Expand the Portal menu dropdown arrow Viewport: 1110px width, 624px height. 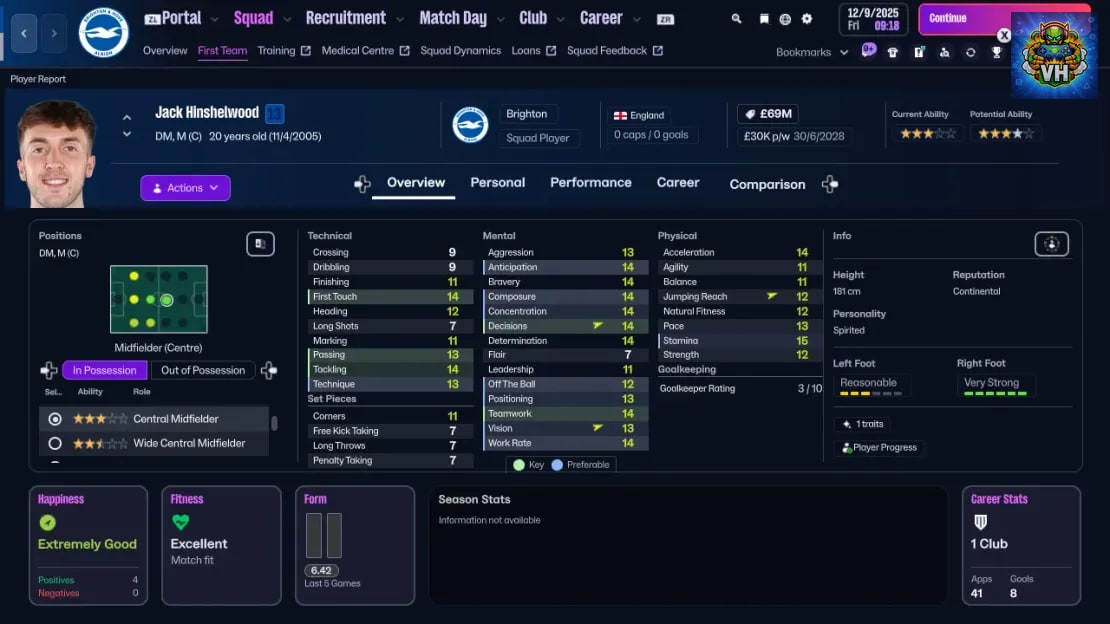click(214, 20)
